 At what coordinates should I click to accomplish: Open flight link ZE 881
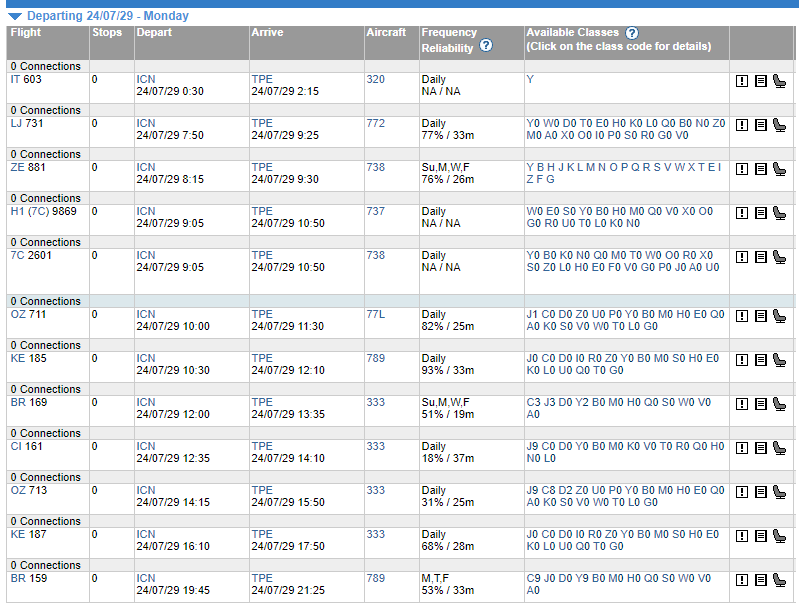click(x=28, y=167)
